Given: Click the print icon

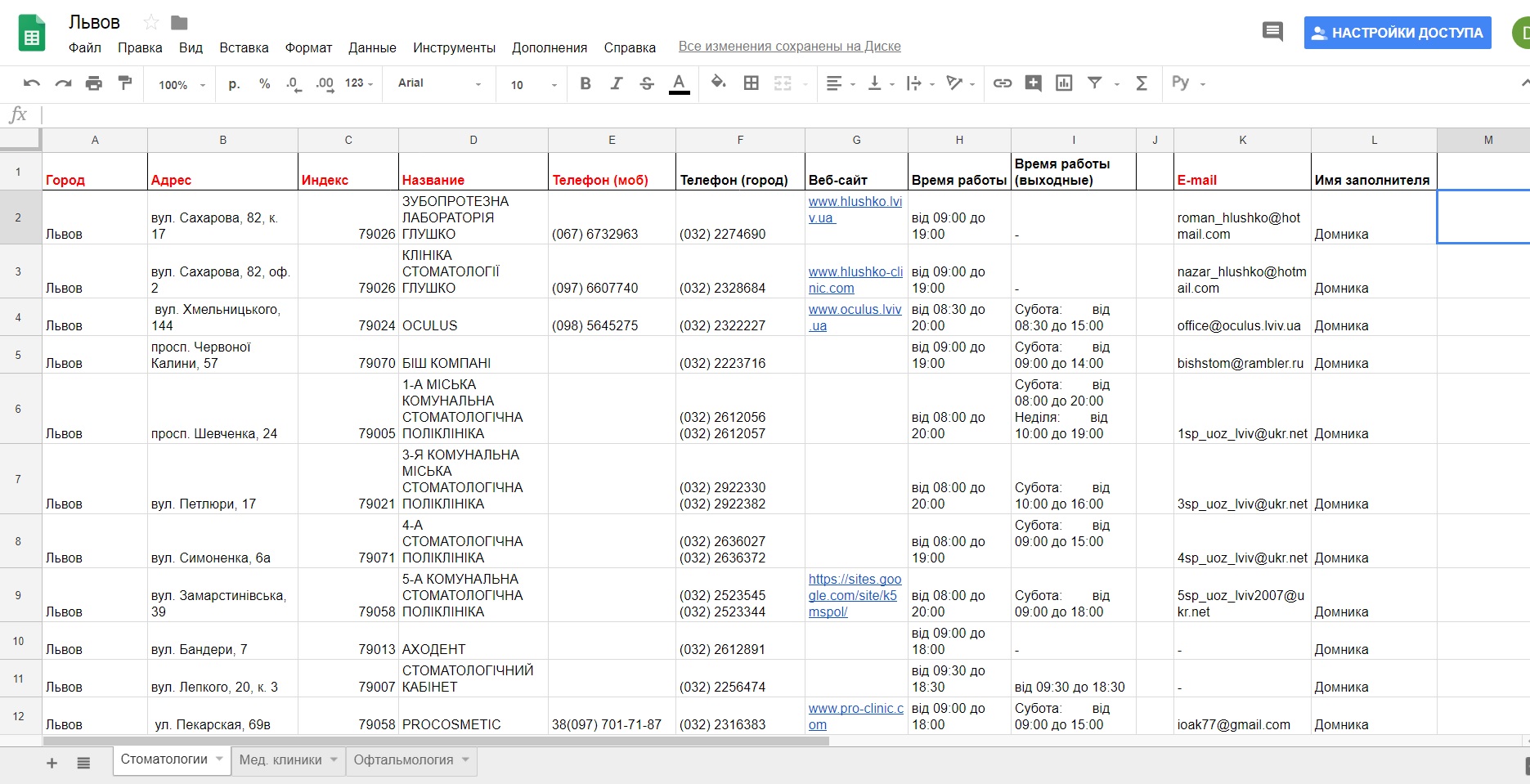Looking at the screenshot, I should [x=94, y=83].
